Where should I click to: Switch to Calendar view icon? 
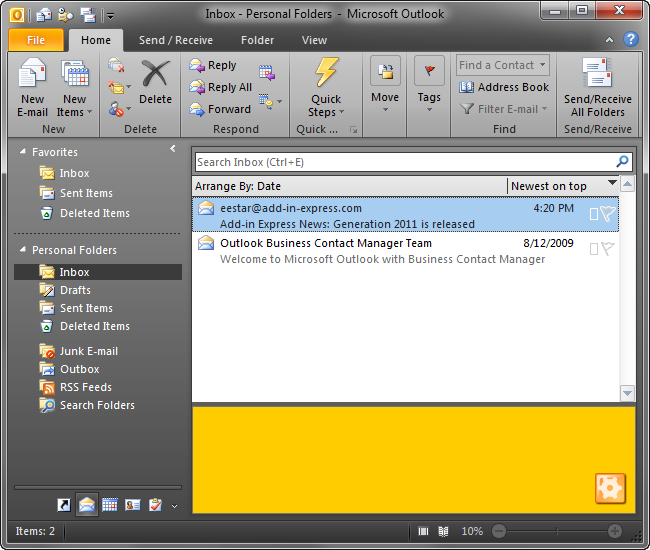tap(110, 505)
